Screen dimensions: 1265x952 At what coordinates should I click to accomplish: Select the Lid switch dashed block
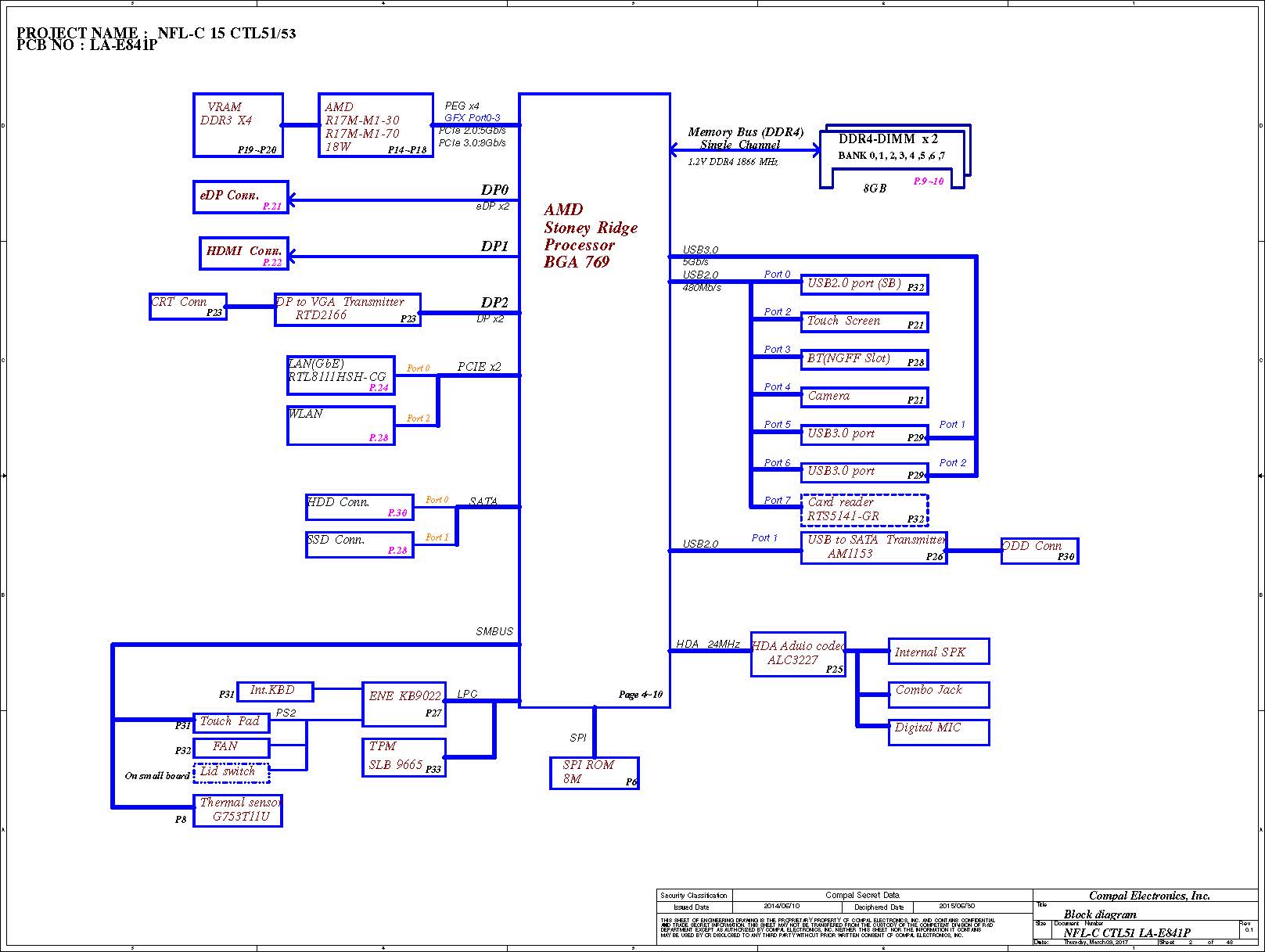[x=231, y=773]
